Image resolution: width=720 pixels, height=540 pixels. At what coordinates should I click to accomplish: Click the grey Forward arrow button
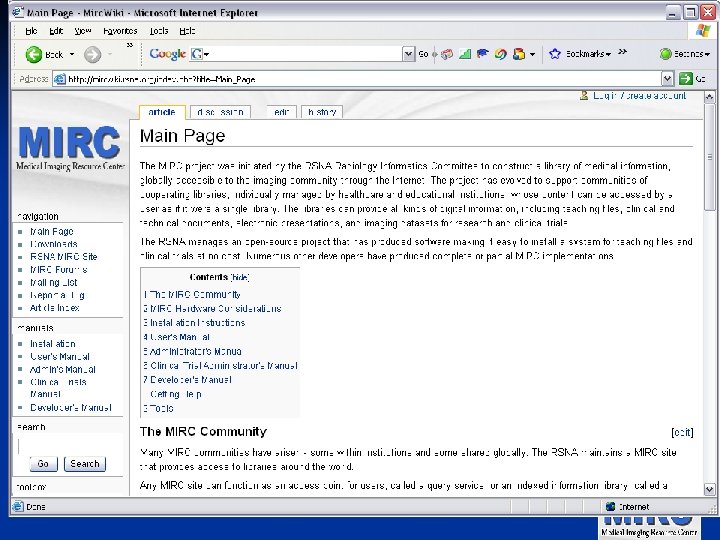pos(92,55)
